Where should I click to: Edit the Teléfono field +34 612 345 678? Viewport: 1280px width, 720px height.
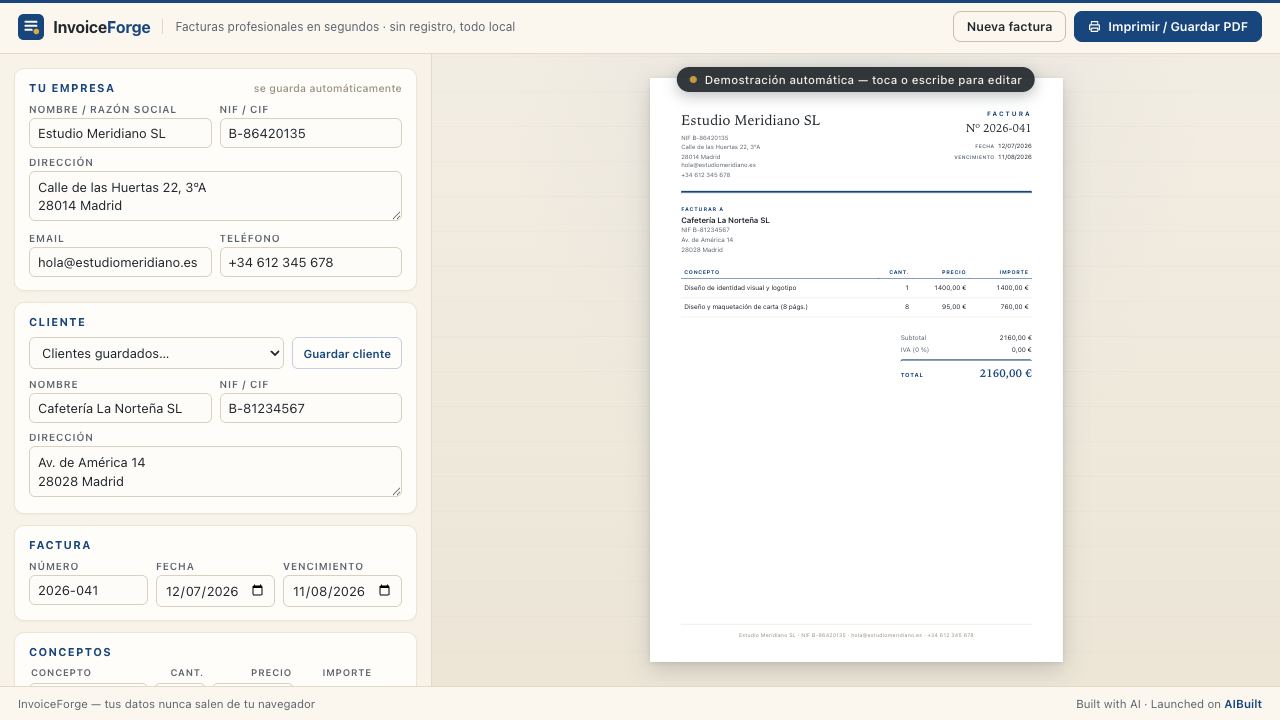311,262
